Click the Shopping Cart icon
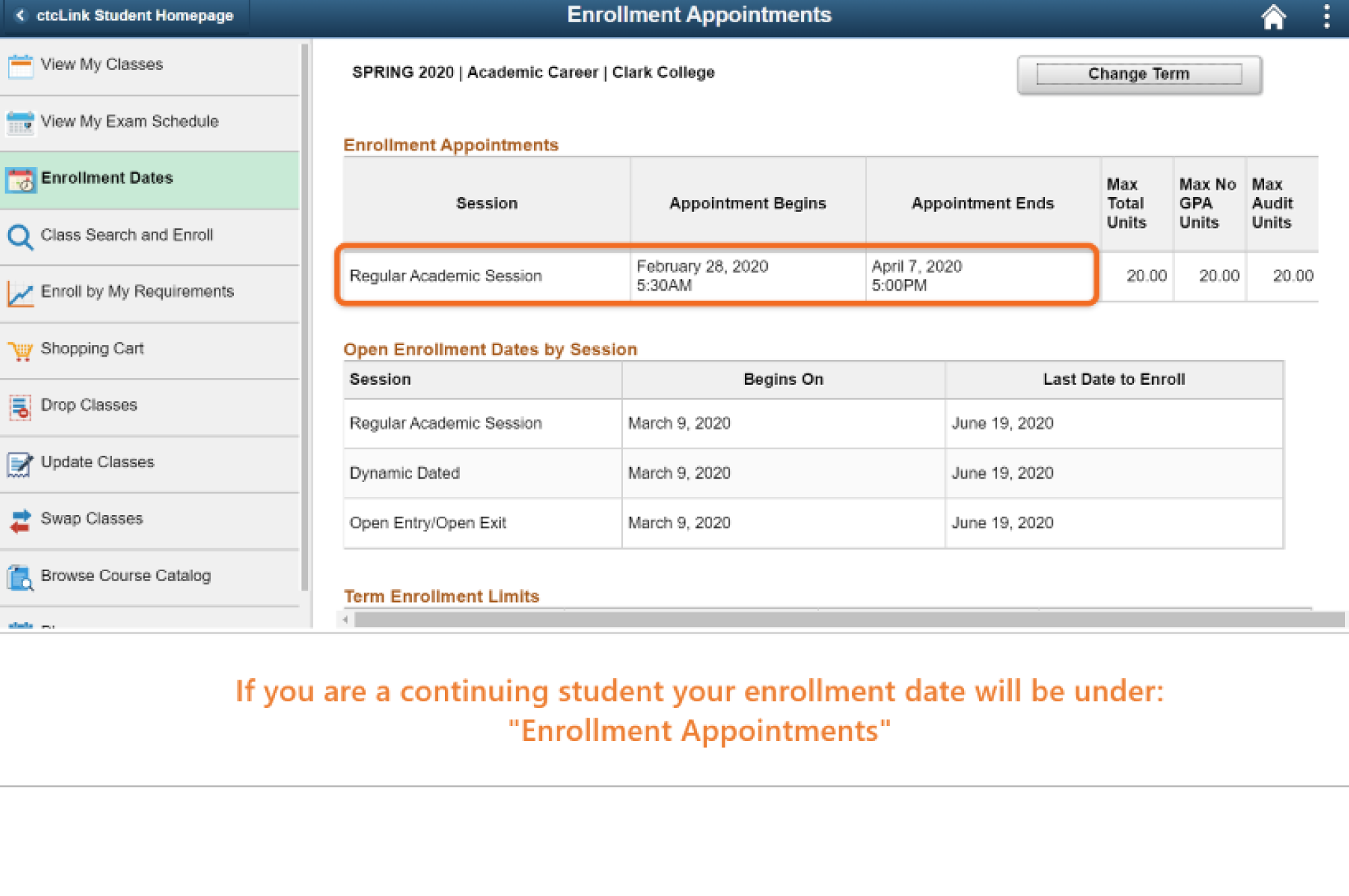Viewport: 1349px width, 896px height. 20,351
